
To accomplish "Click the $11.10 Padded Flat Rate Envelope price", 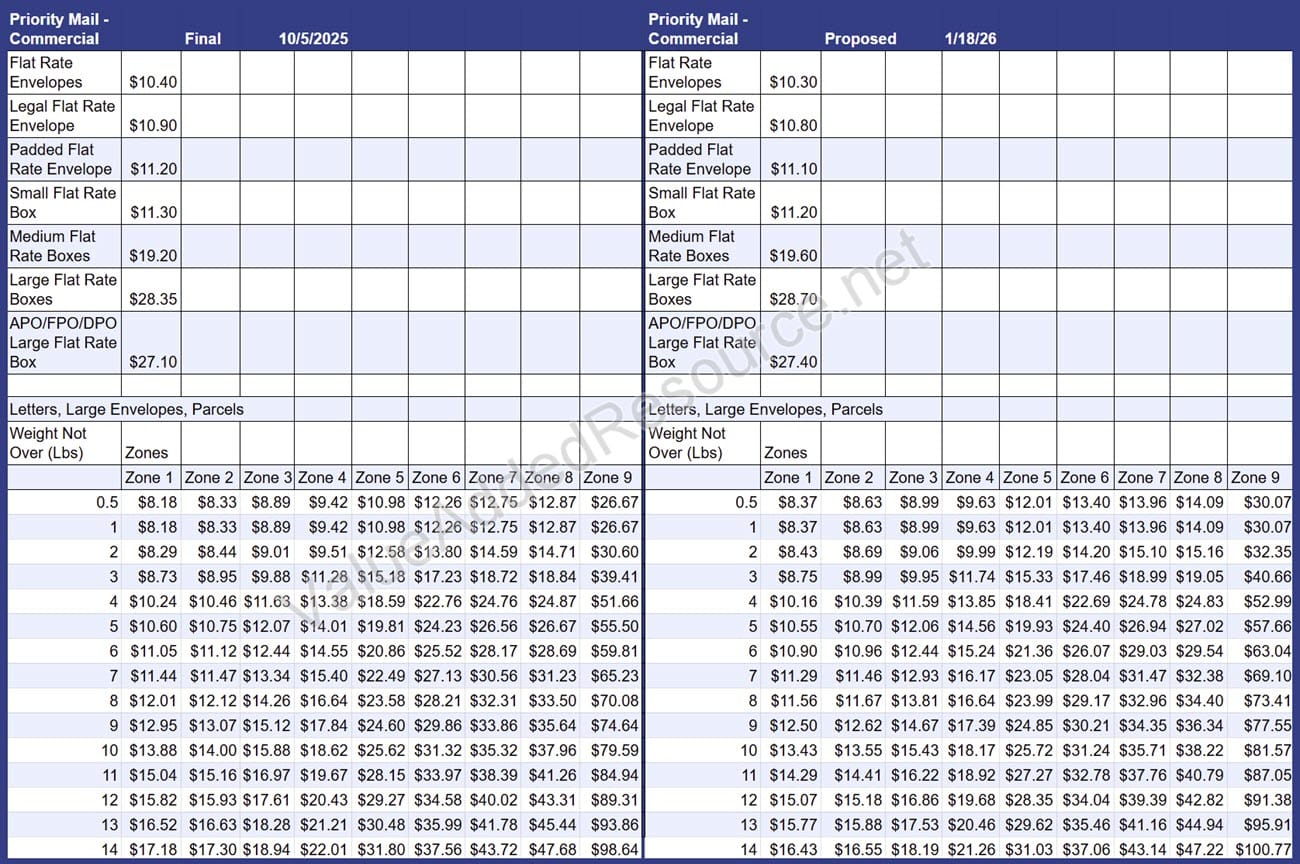I will [x=793, y=169].
